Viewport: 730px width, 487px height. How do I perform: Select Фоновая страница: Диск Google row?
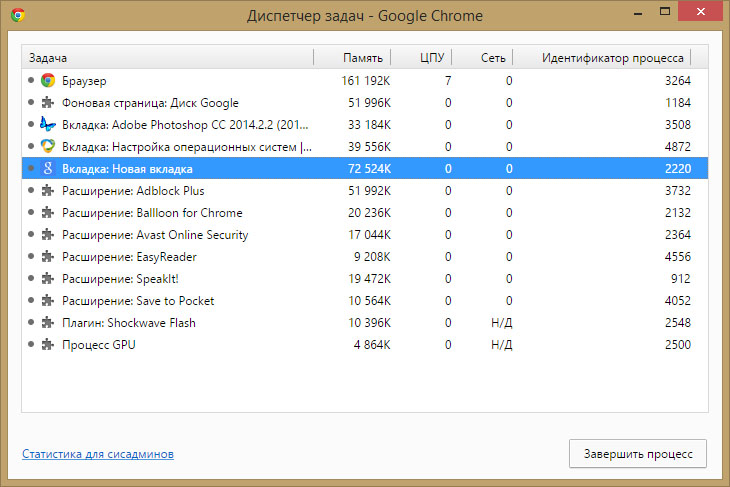click(365, 102)
